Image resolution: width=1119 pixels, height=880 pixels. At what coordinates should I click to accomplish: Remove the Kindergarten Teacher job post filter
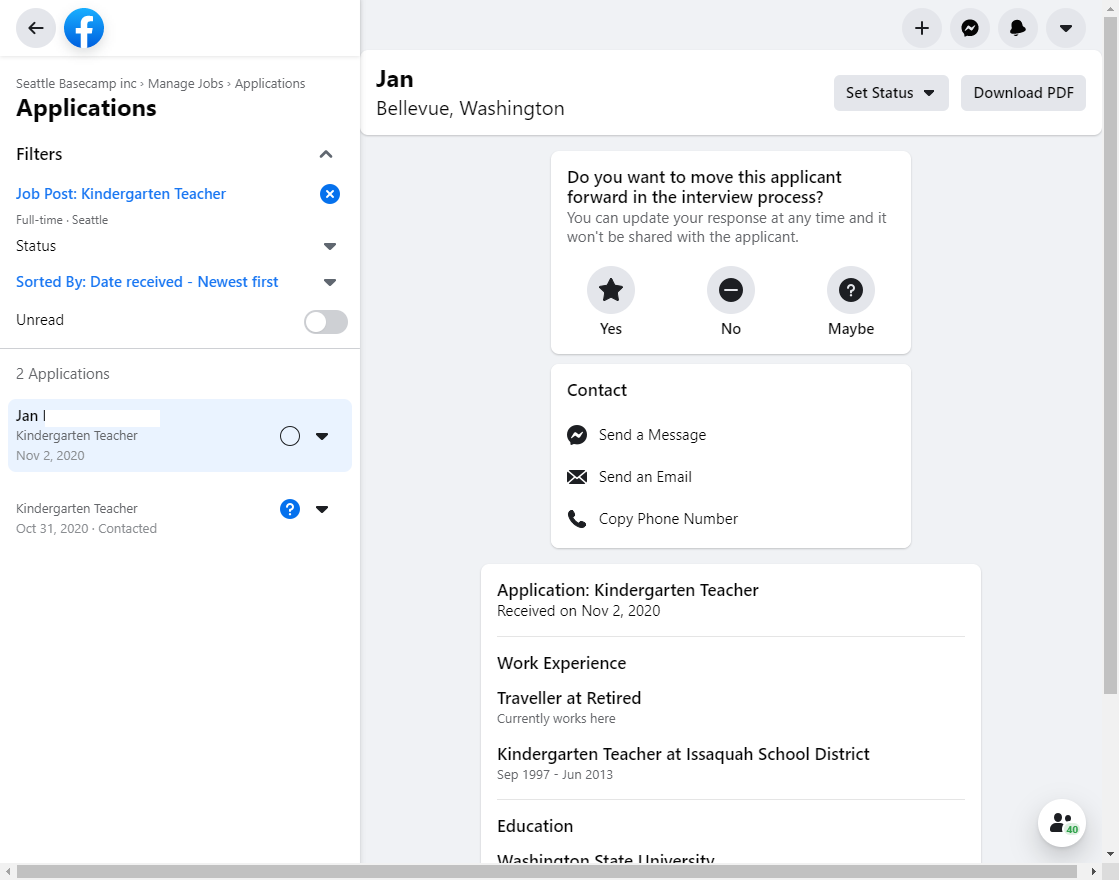[330, 194]
